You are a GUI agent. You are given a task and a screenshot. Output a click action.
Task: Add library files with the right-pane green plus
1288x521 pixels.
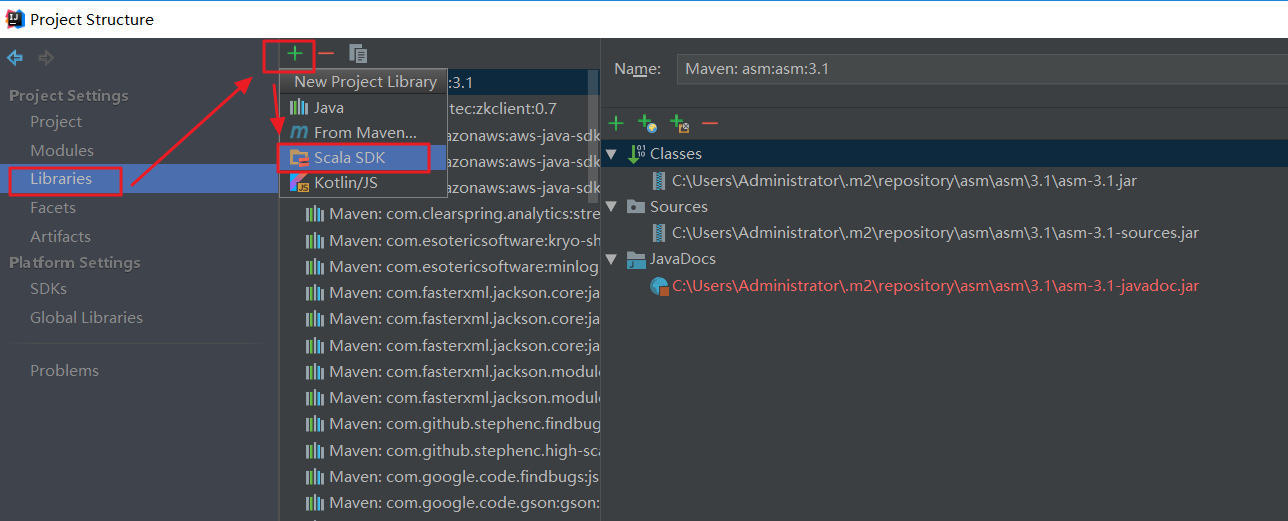coord(616,123)
